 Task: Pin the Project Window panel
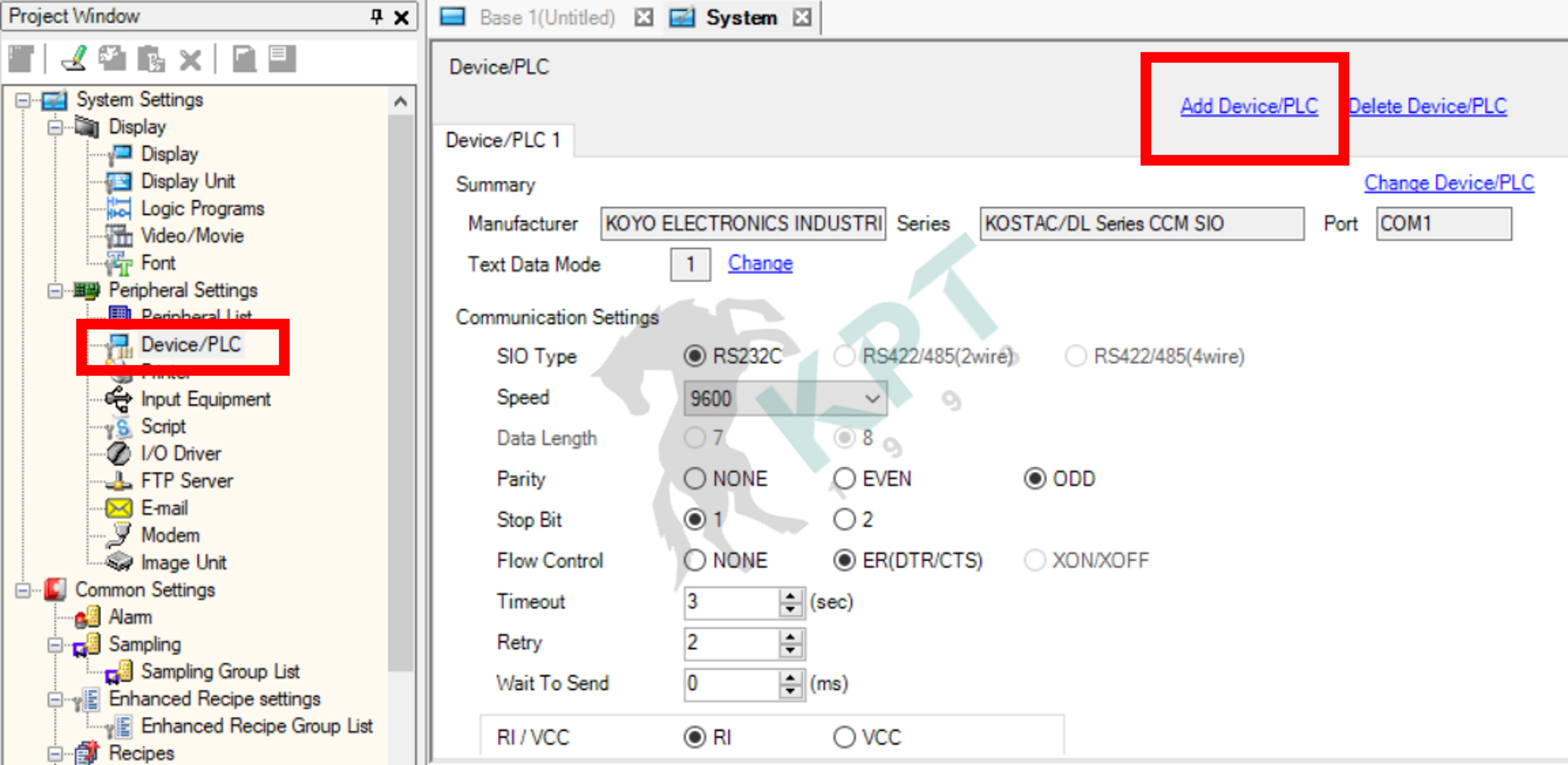click(377, 17)
